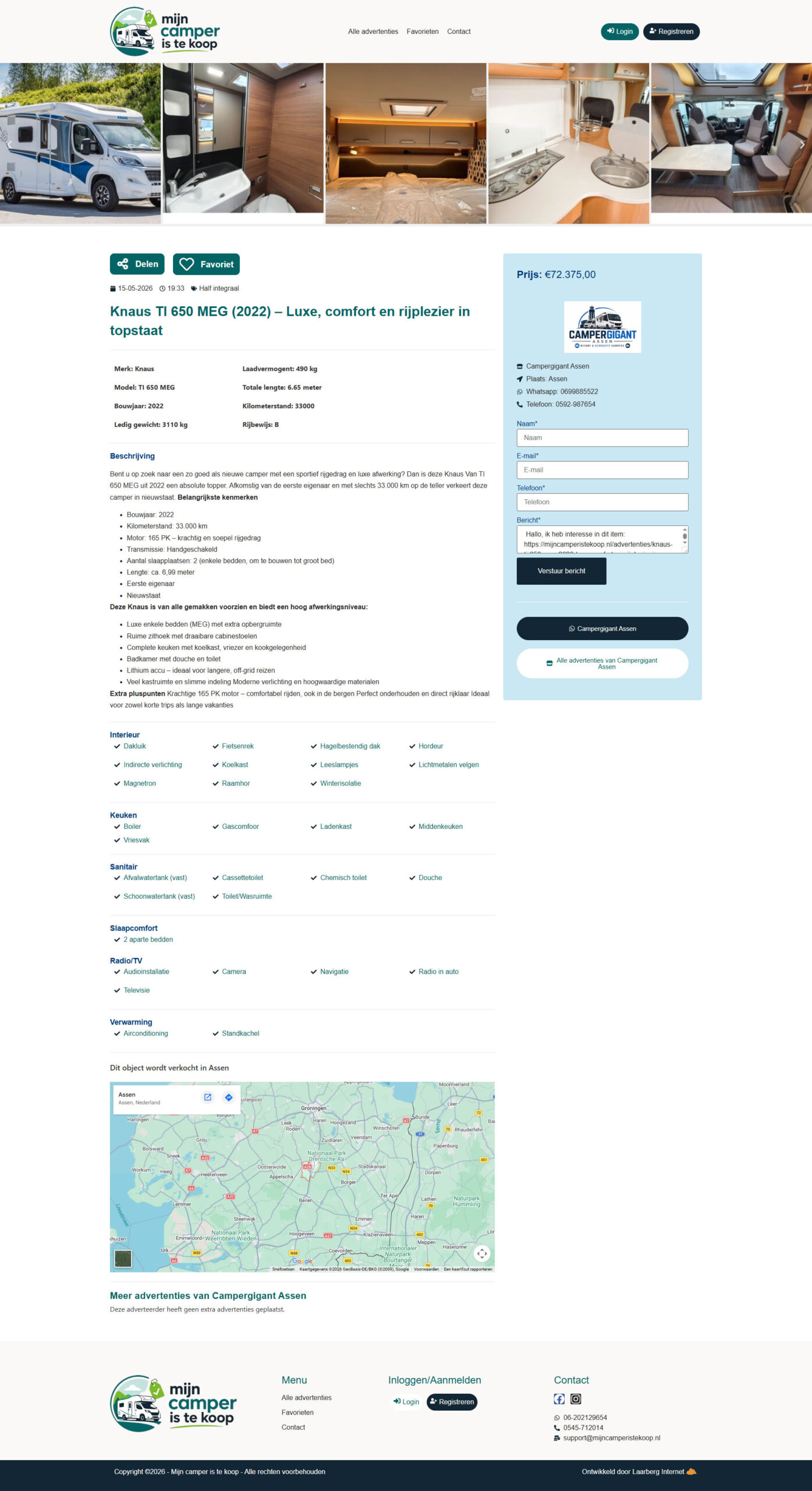Image resolution: width=812 pixels, height=1491 pixels.
Task: Open the map directions arrow icon
Action: (229, 1097)
